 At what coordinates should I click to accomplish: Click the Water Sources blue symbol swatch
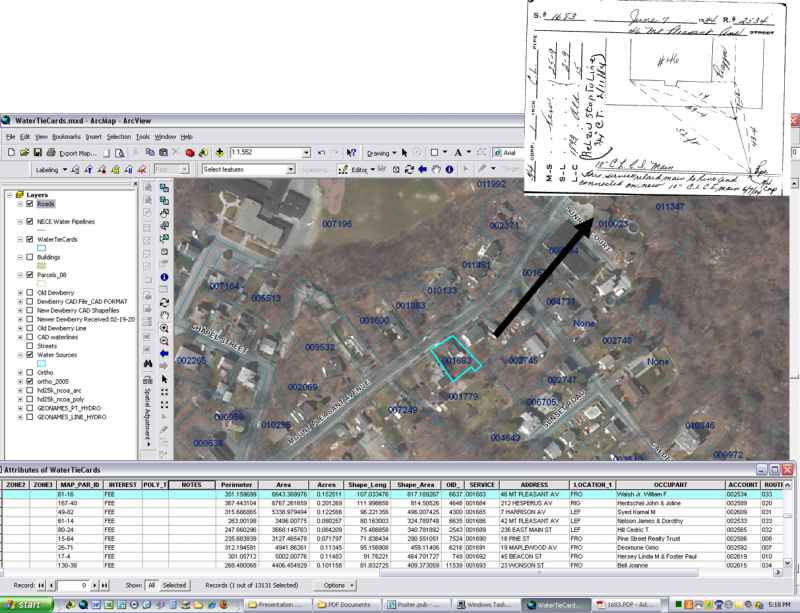pyautogui.click(x=42, y=363)
